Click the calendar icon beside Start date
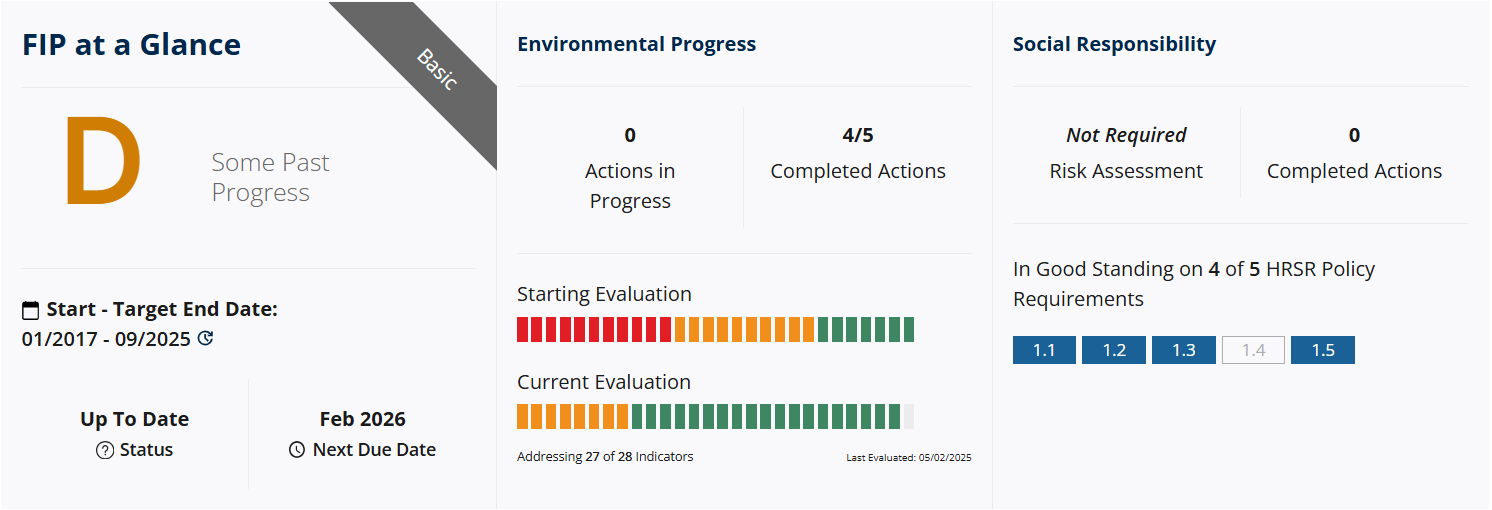The width and height of the screenshot is (1492, 510). click(31, 310)
